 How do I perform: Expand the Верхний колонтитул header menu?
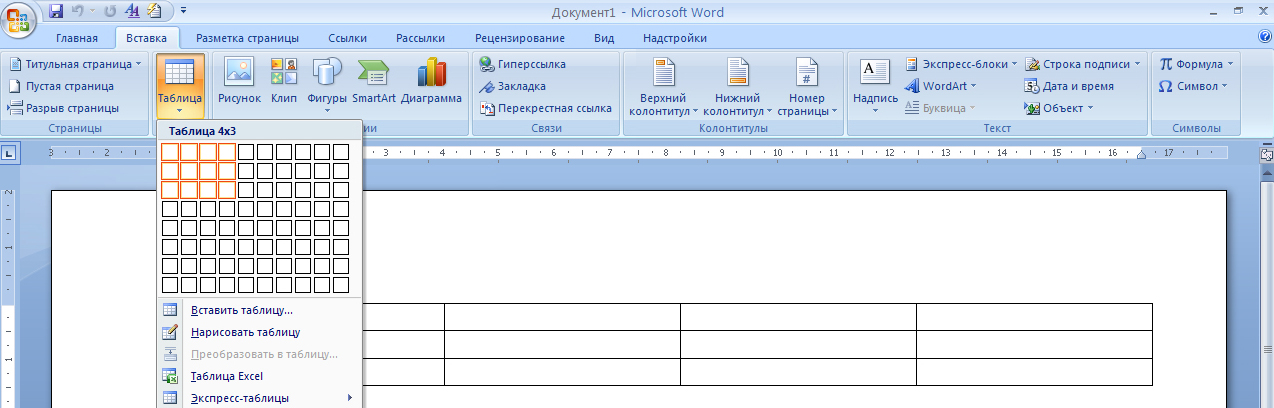click(x=665, y=86)
